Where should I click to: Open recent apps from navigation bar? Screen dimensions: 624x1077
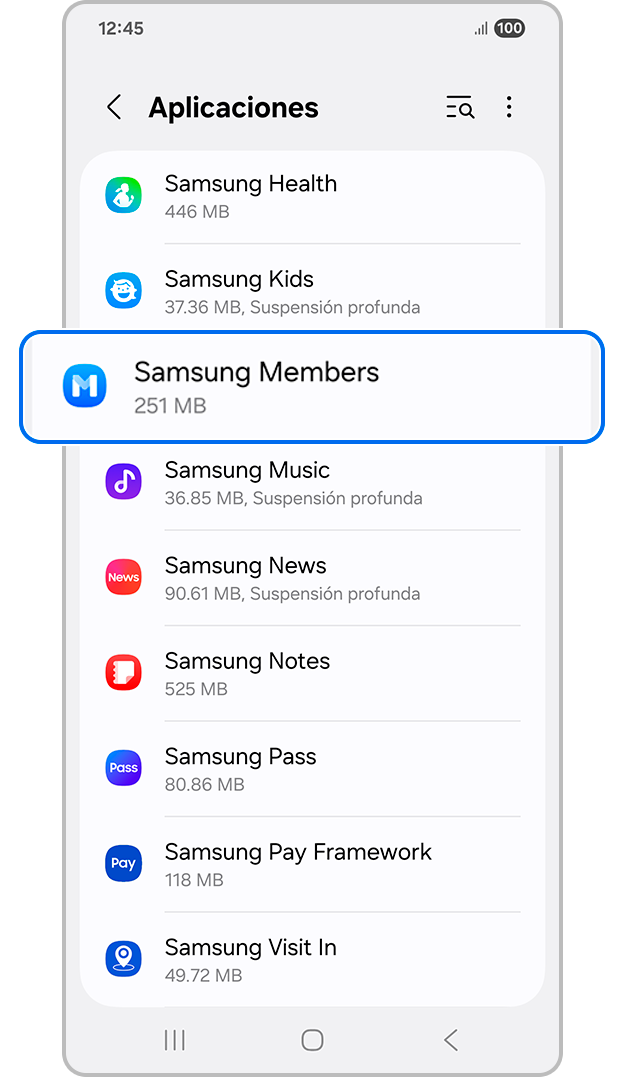(x=175, y=1040)
